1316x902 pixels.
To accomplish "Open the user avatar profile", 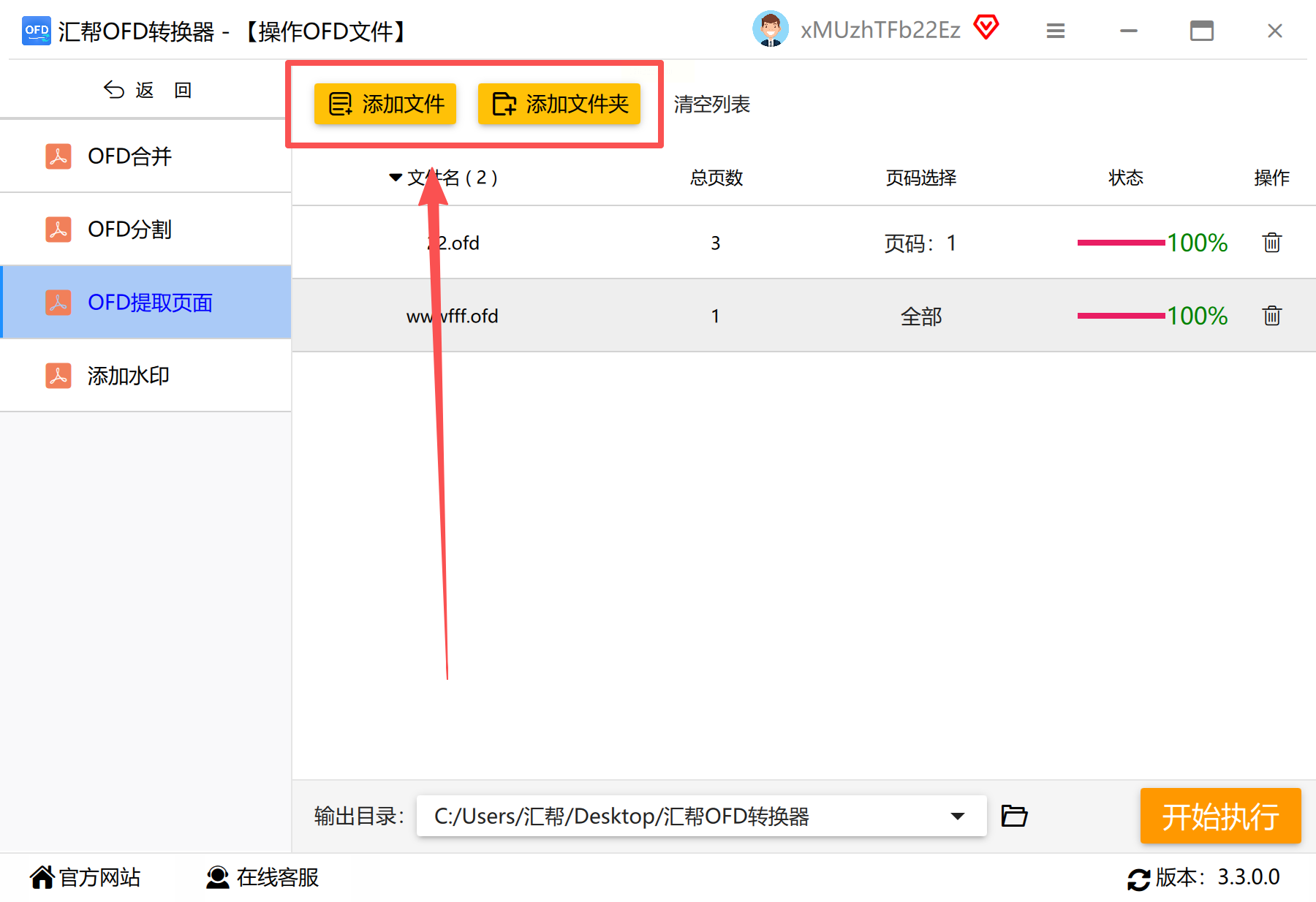I will (771, 29).
